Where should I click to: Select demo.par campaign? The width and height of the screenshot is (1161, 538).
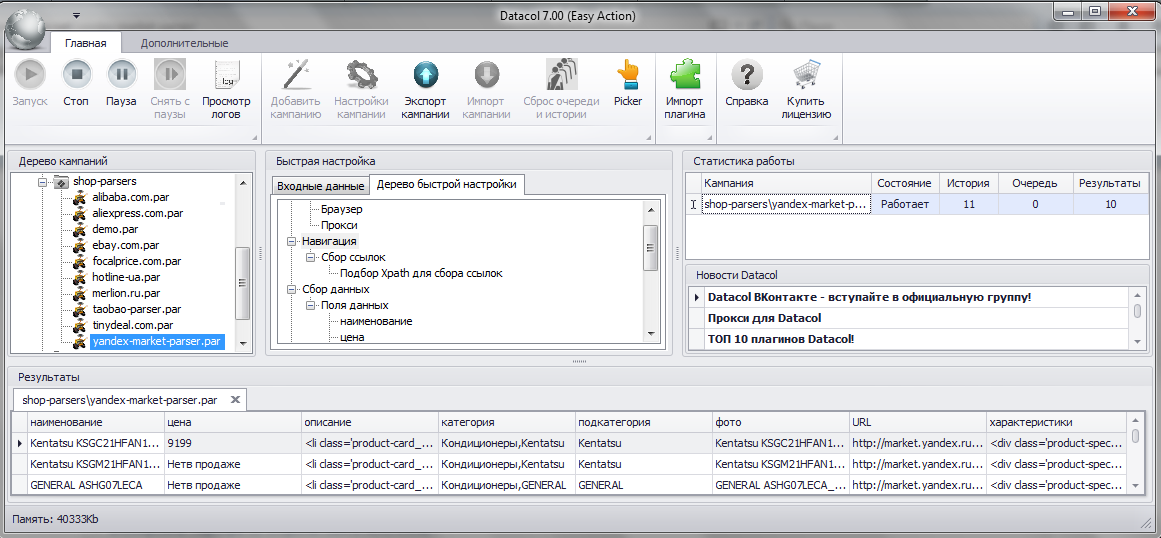(x=116, y=229)
